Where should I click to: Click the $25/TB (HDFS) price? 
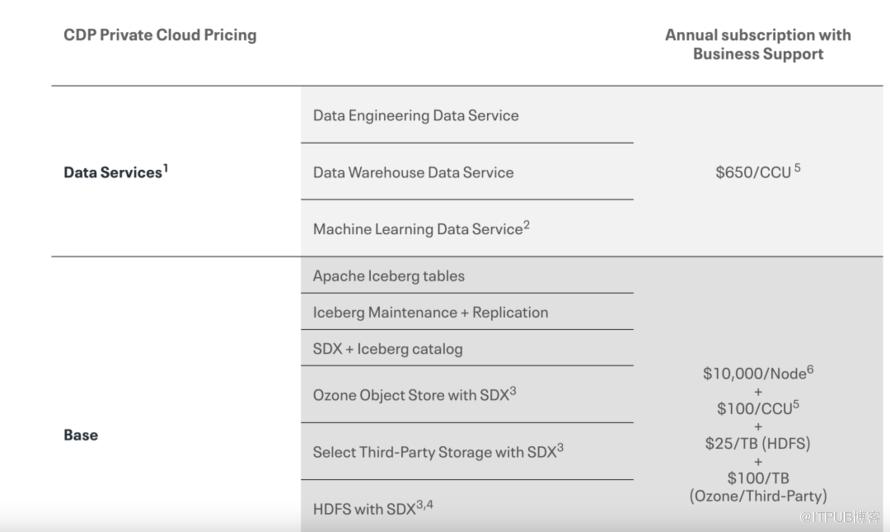[x=758, y=443]
